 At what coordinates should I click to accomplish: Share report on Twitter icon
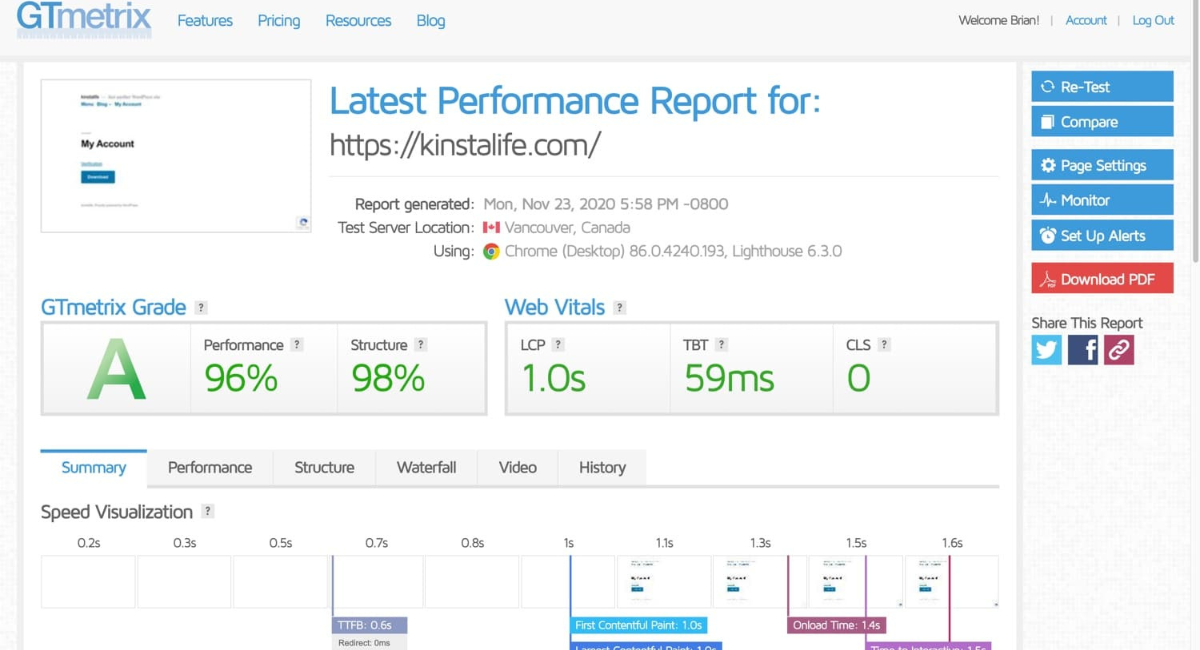tap(1047, 349)
